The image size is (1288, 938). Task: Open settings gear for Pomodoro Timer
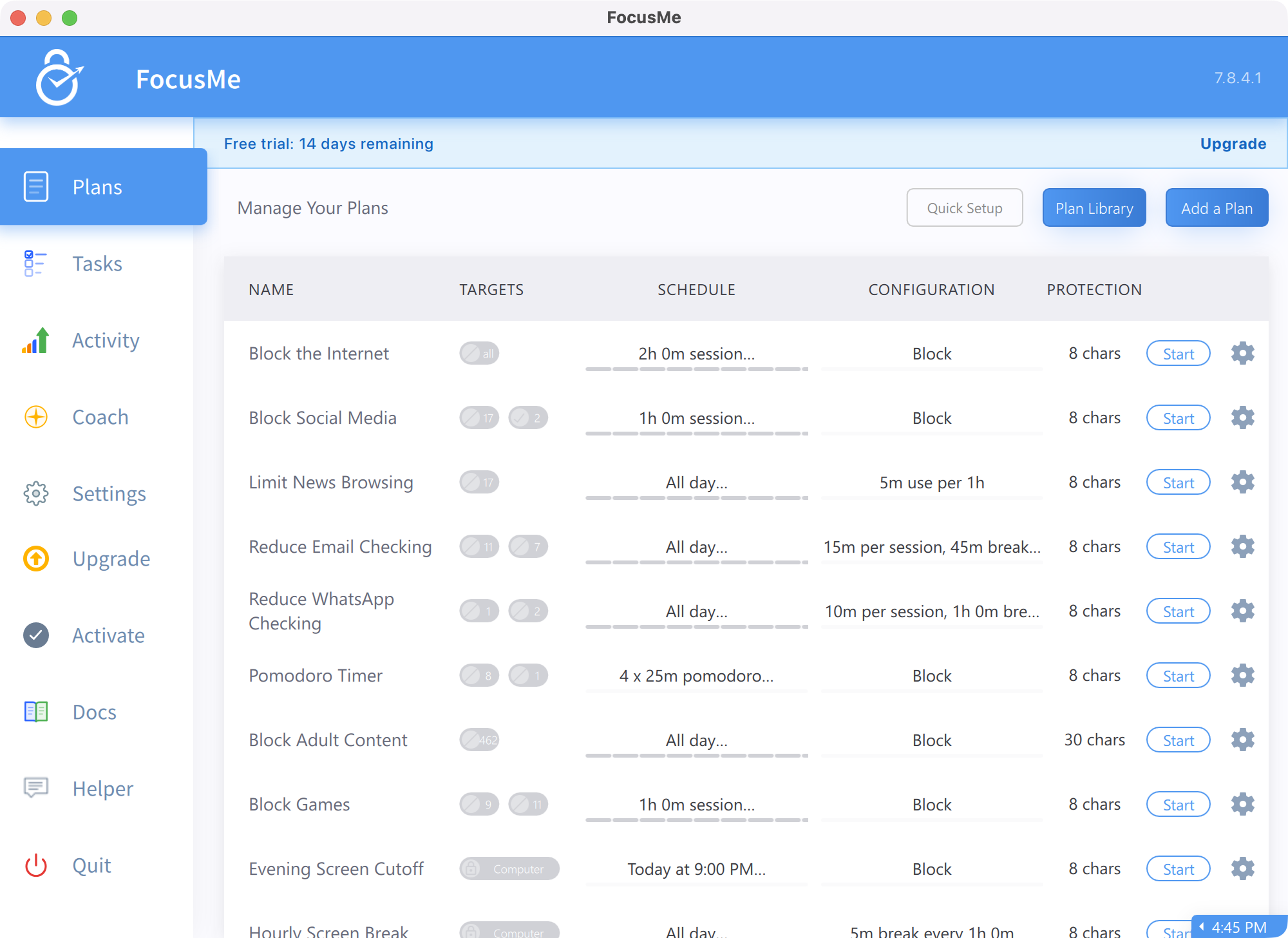(x=1242, y=675)
